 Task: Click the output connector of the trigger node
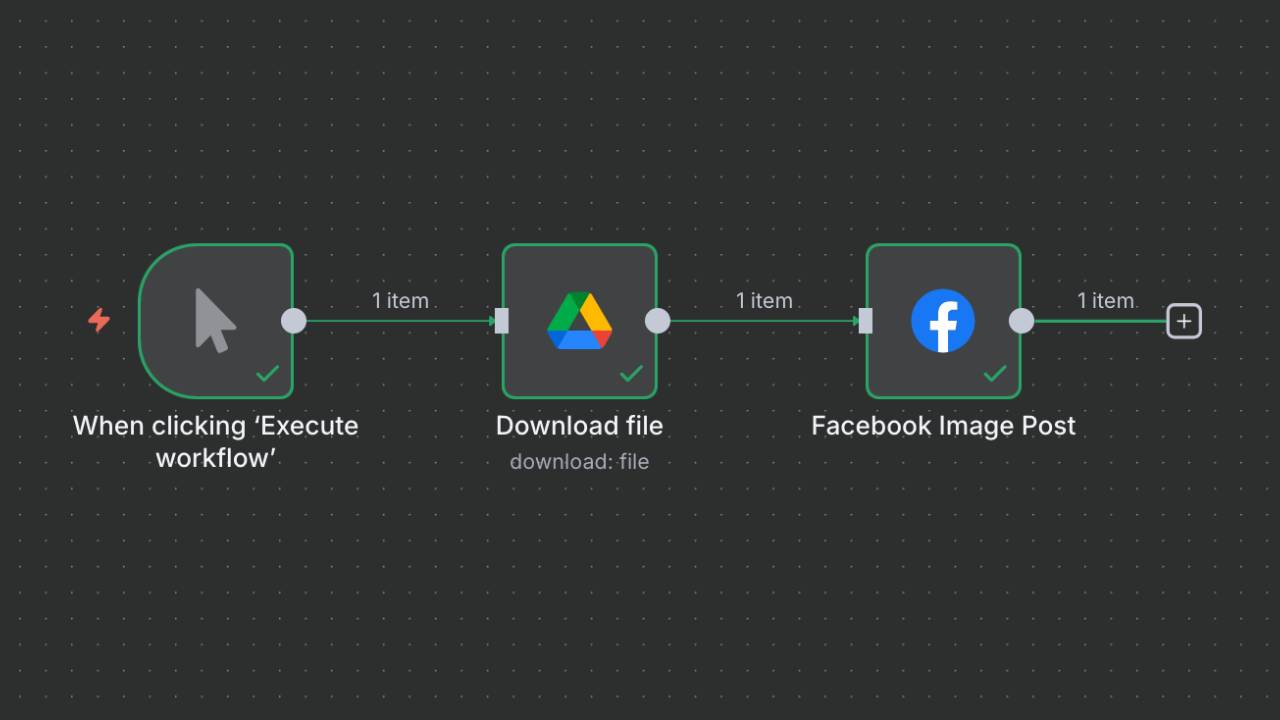click(294, 321)
